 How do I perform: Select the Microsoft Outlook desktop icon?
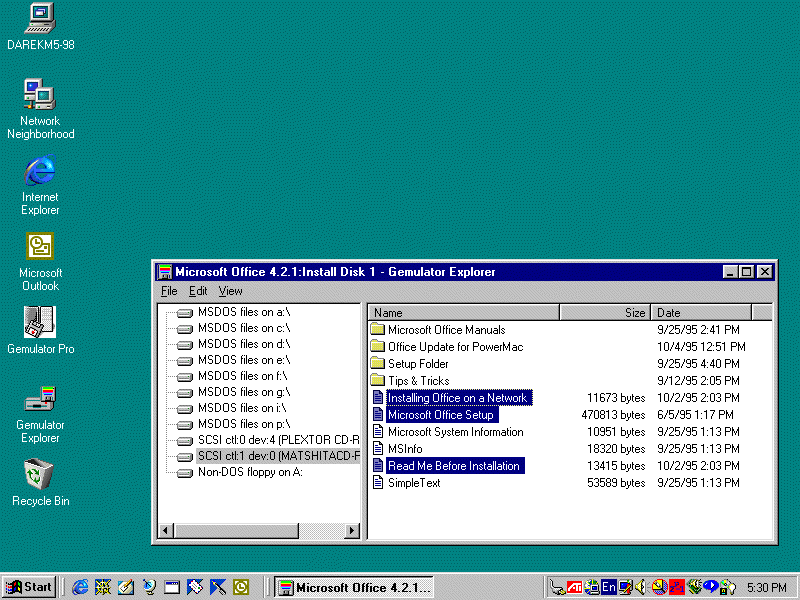[40, 262]
